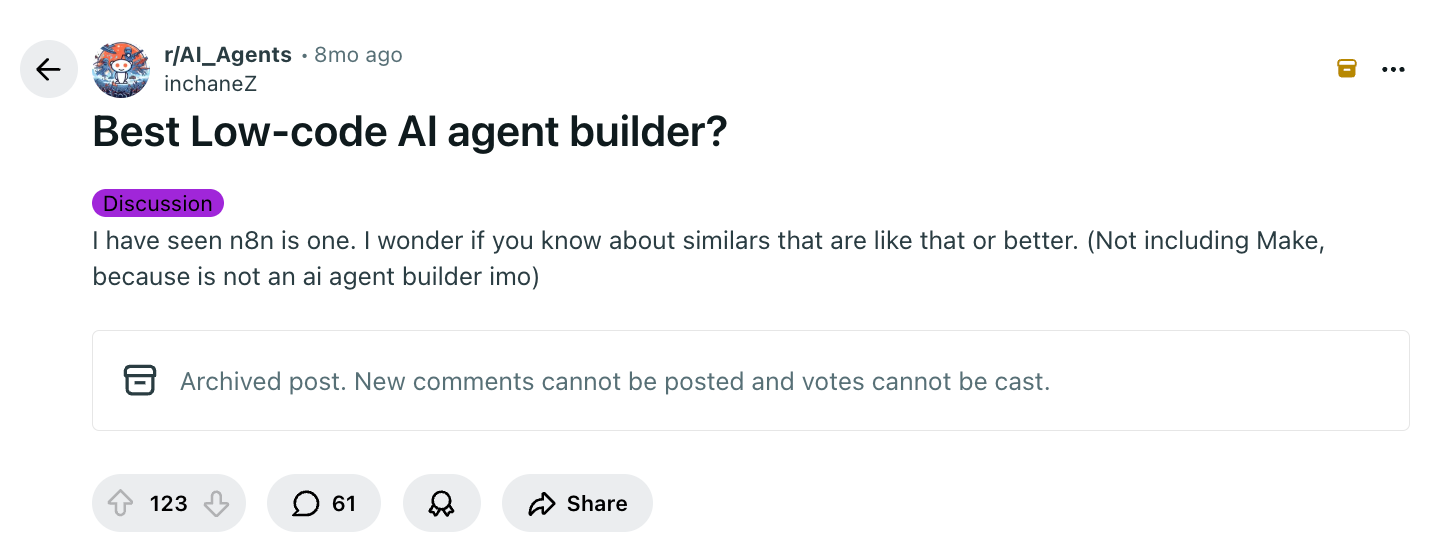Visit the inchaneZ user profile
This screenshot has width=1444, height=556.
(x=210, y=84)
